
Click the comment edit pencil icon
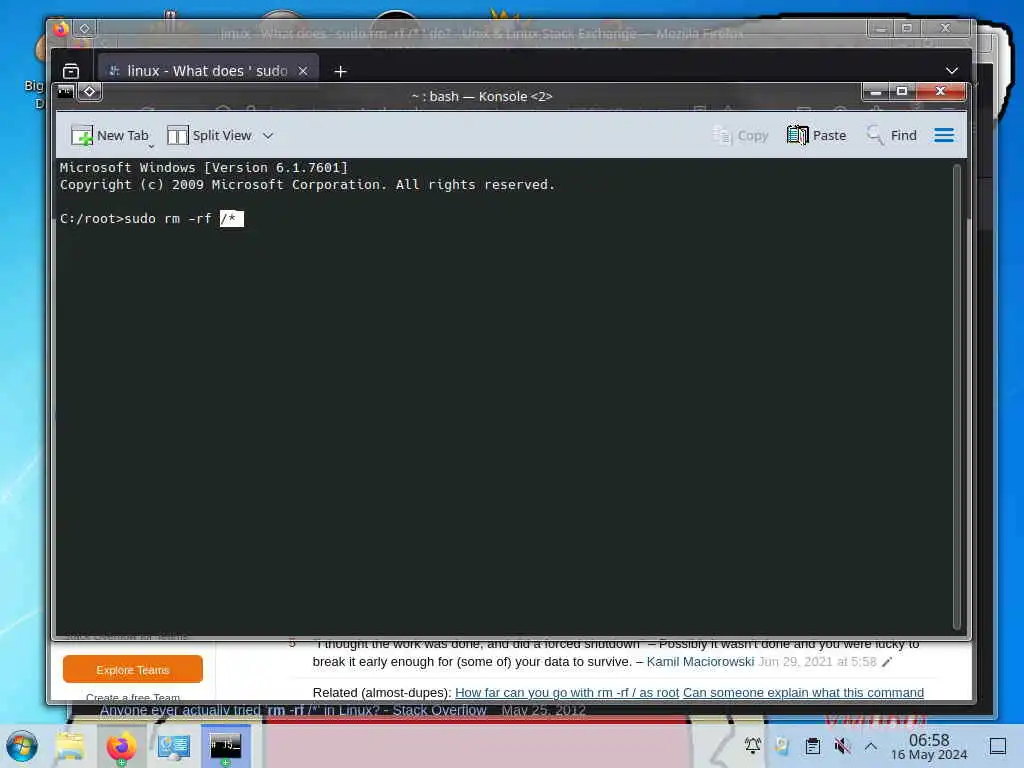coord(887,662)
